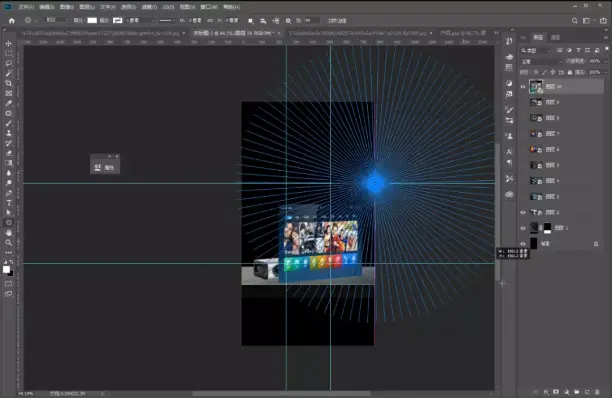Toggle lock all in layers panel

[570, 72]
